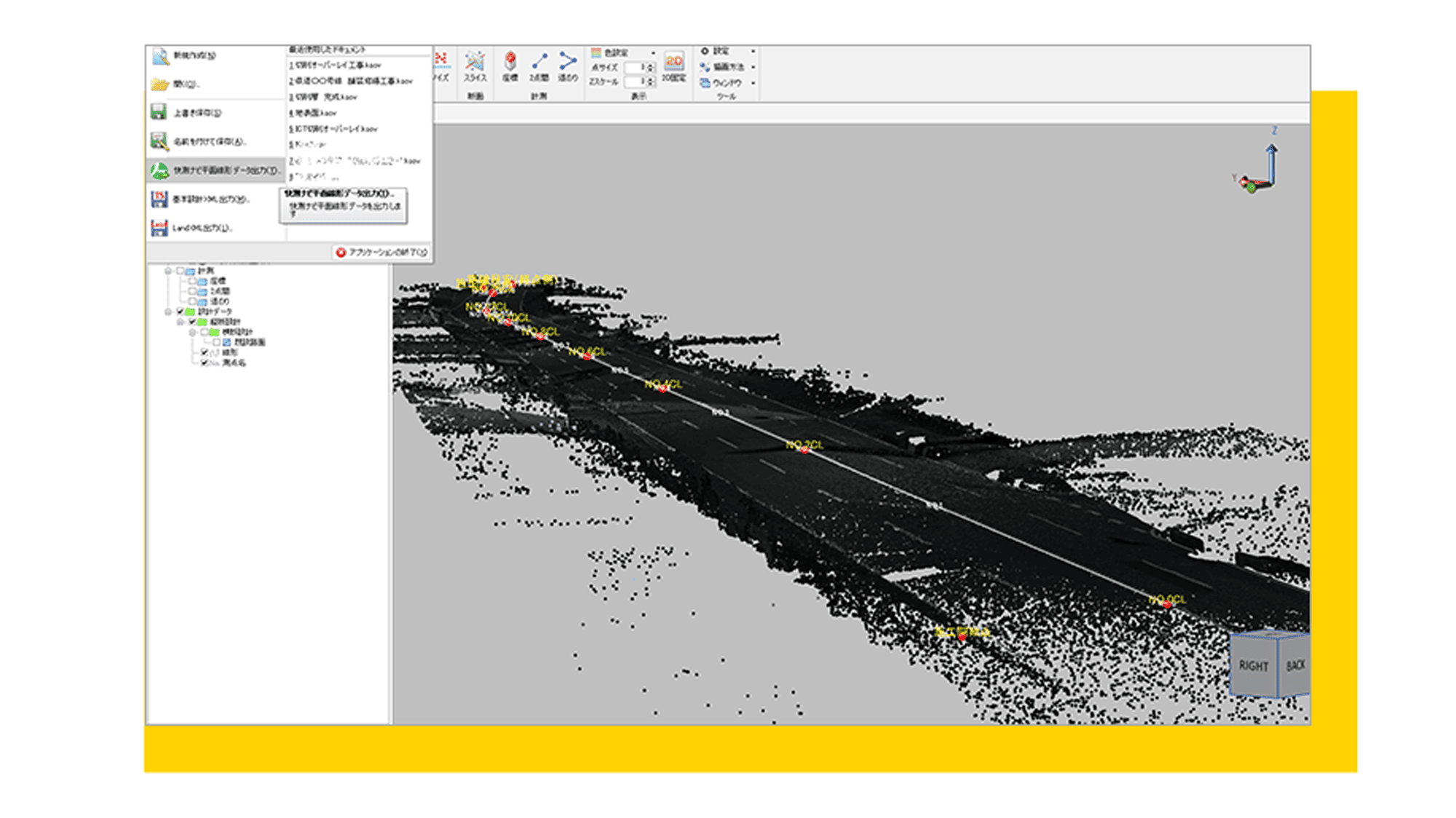The height and width of the screenshot is (818, 1456).
Task: Click the open folder icon in file menu
Action: (x=160, y=84)
